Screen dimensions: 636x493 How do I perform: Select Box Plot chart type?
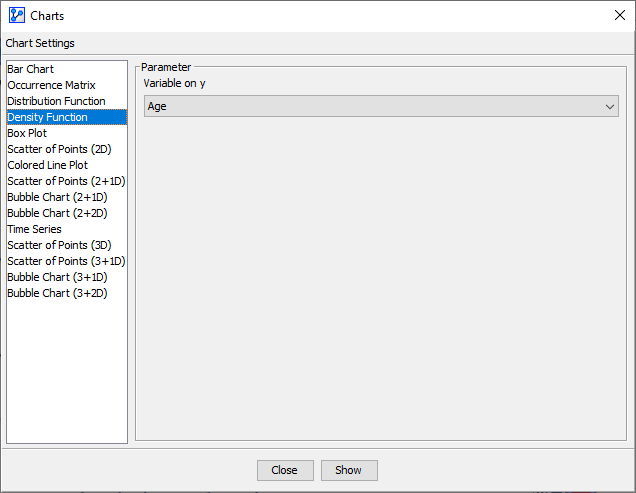click(x=27, y=133)
